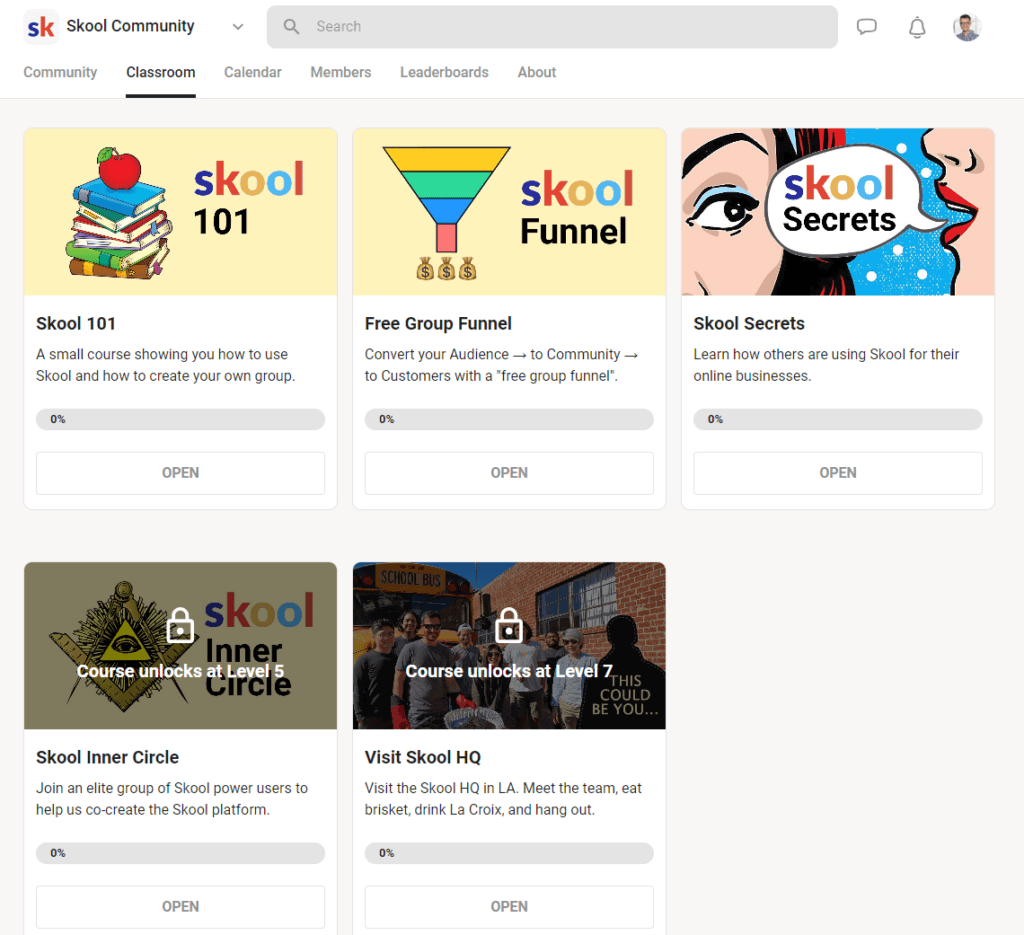This screenshot has width=1024, height=935.
Task: Expand the Skool Community dropdown
Action: coord(237,27)
